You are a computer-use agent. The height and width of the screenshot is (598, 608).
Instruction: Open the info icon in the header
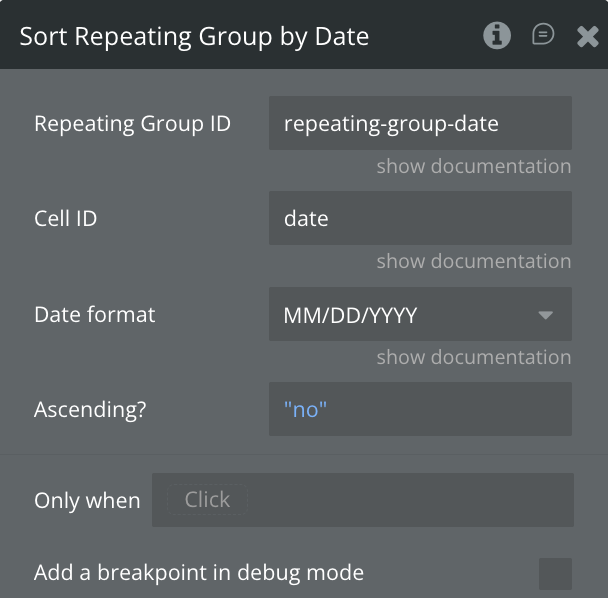click(x=497, y=36)
